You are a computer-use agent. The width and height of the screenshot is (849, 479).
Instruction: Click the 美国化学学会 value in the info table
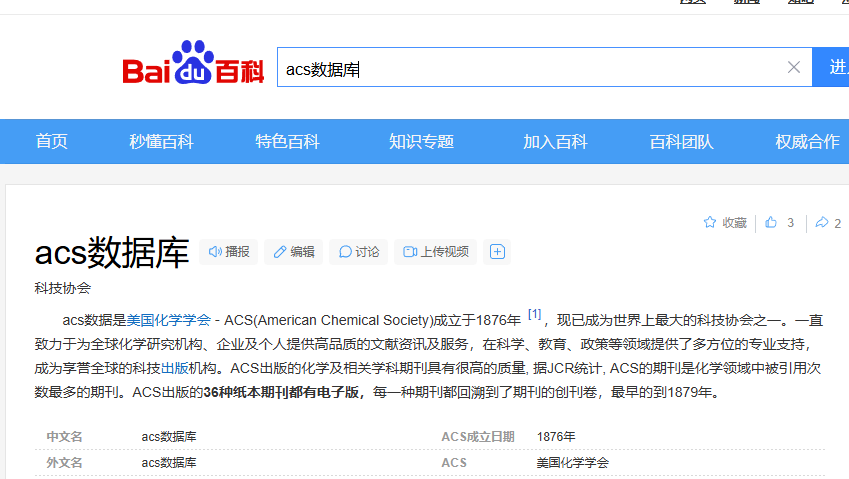pyautogui.click(x=572, y=463)
